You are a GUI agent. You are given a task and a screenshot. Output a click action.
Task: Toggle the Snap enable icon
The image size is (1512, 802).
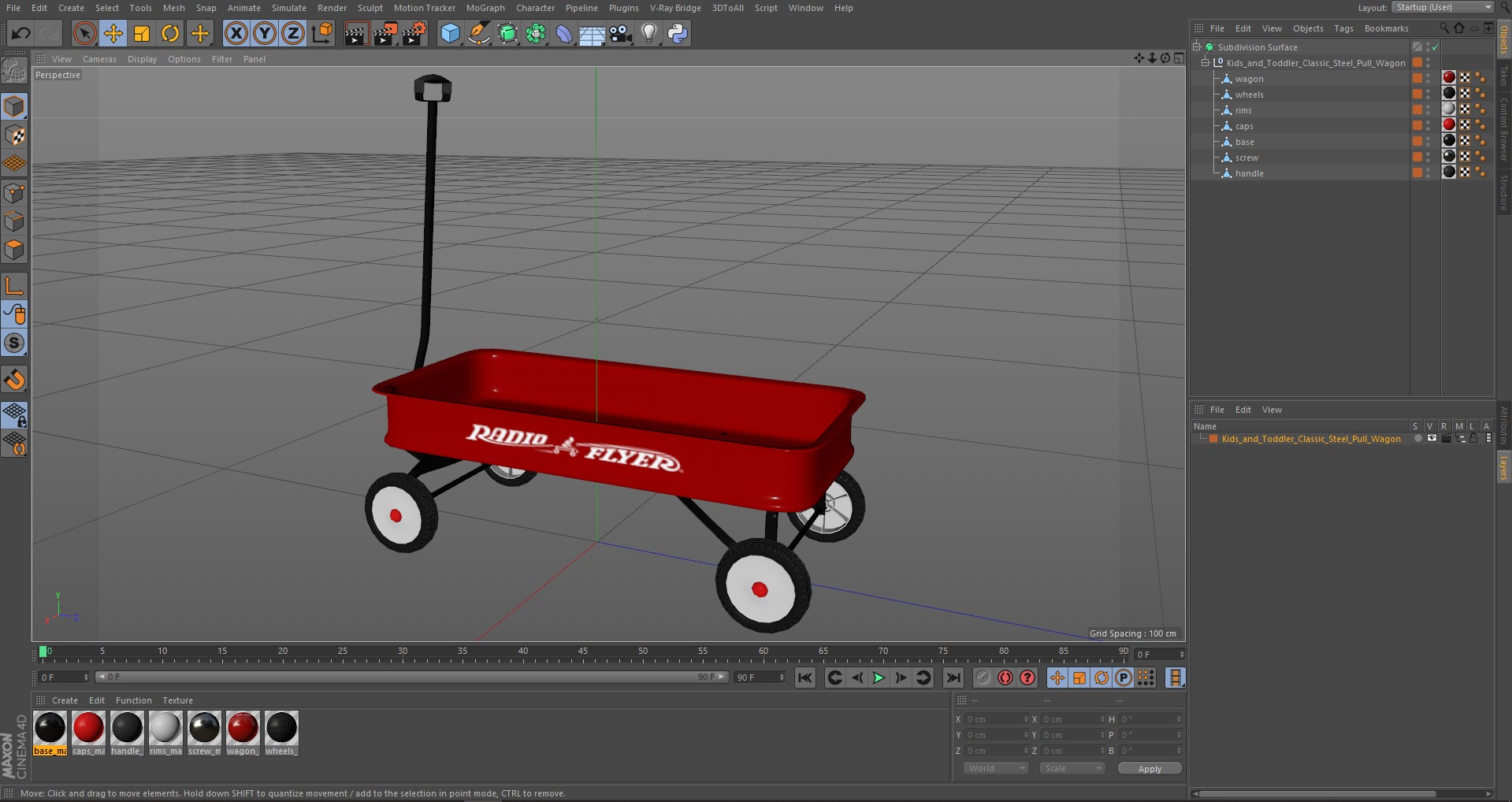(14, 343)
